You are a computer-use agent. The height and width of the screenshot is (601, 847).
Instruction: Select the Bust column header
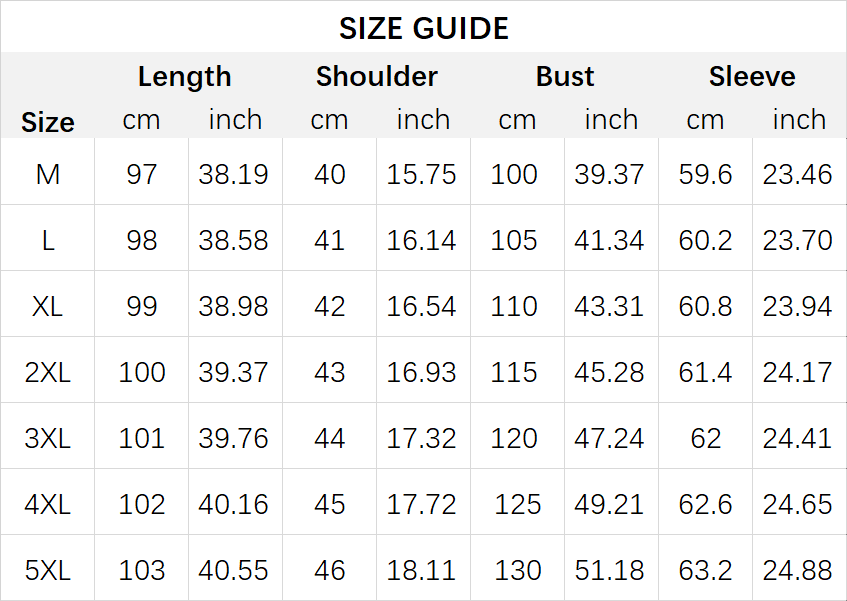(x=564, y=76)
